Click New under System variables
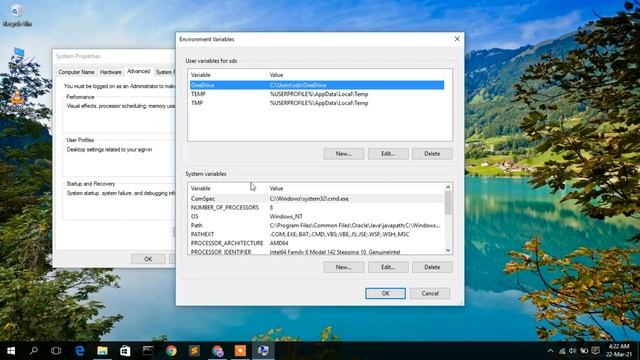 pos(343,267)
